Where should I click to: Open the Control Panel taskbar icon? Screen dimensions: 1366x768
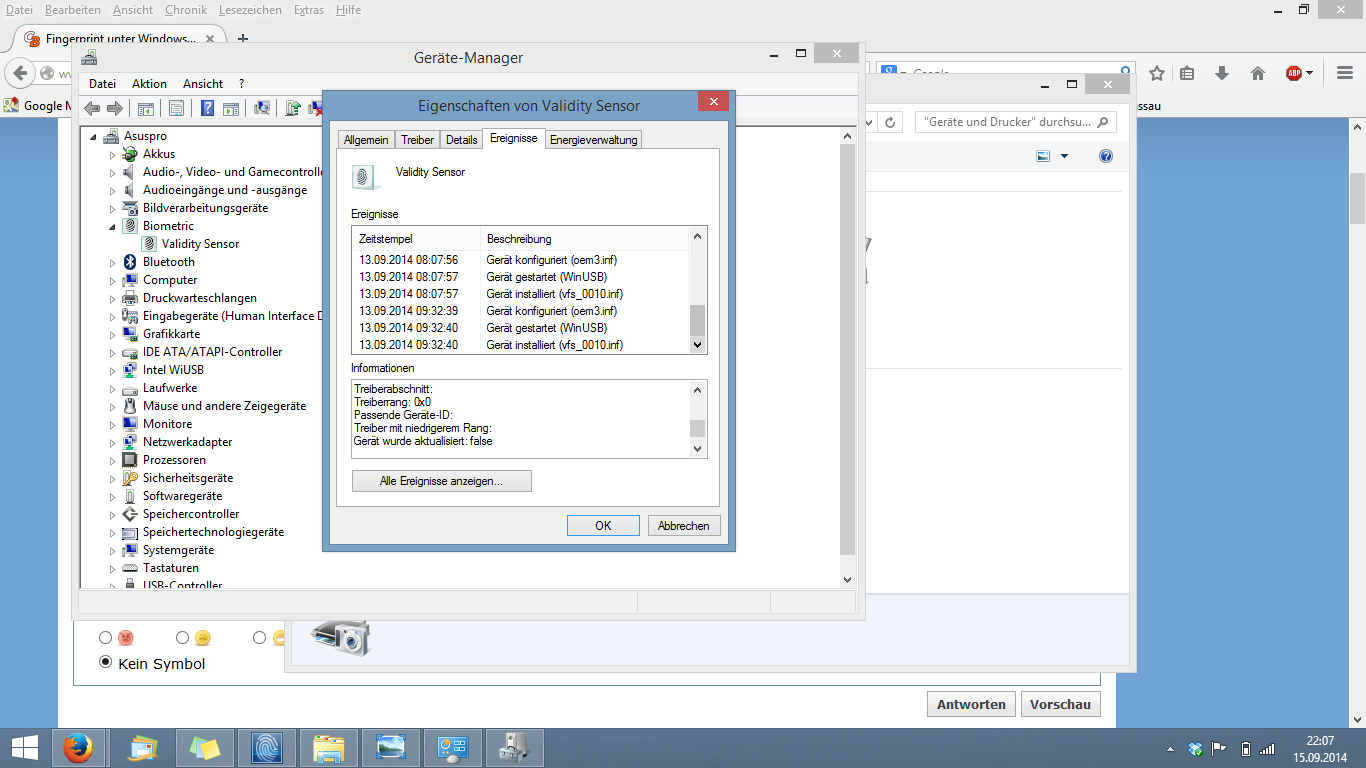pyautogui.click(x=453, y=747)
